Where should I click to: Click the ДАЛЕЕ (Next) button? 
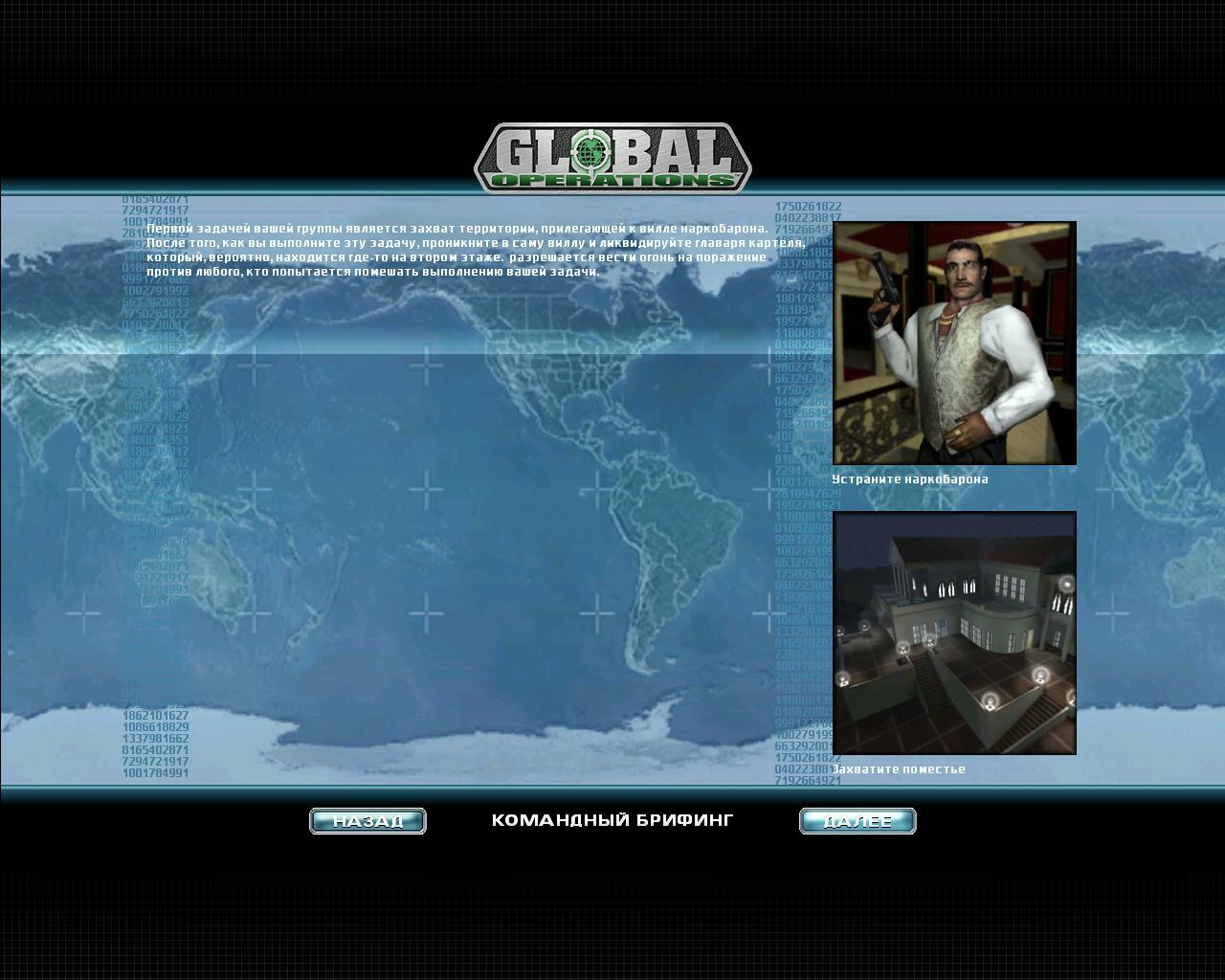pos(857,821)
